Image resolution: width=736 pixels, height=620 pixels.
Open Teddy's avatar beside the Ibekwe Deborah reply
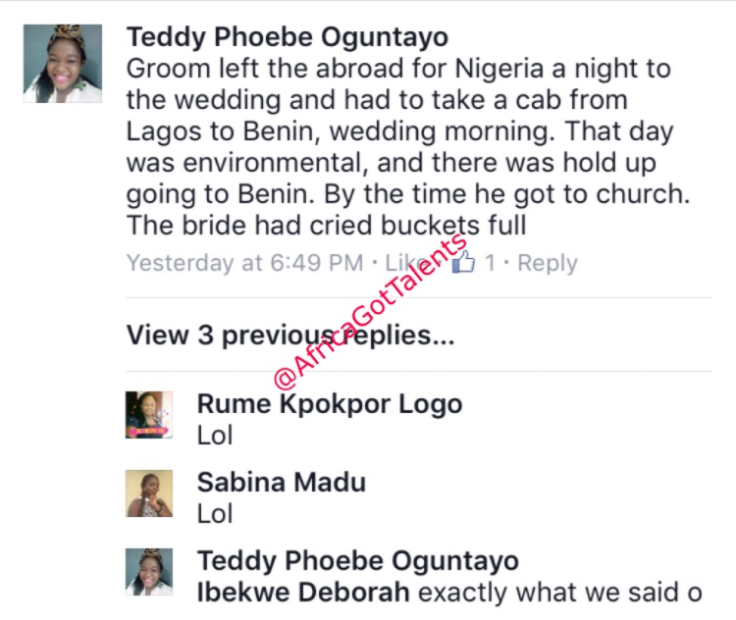tap(149, 571)
